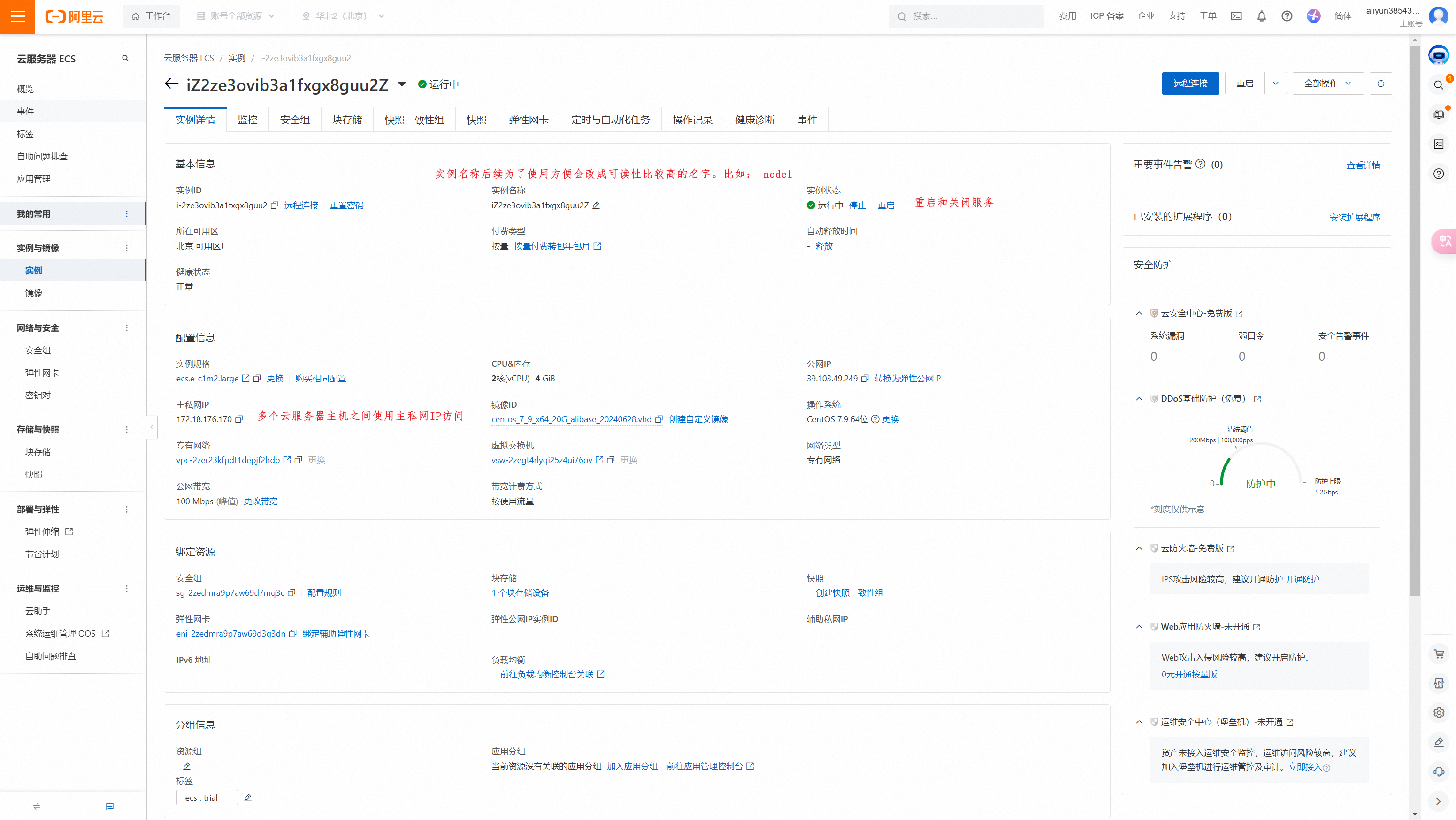
Task: Open region selector 华北2（北京）
Action: pyautogui.click(x=343, y=16)
